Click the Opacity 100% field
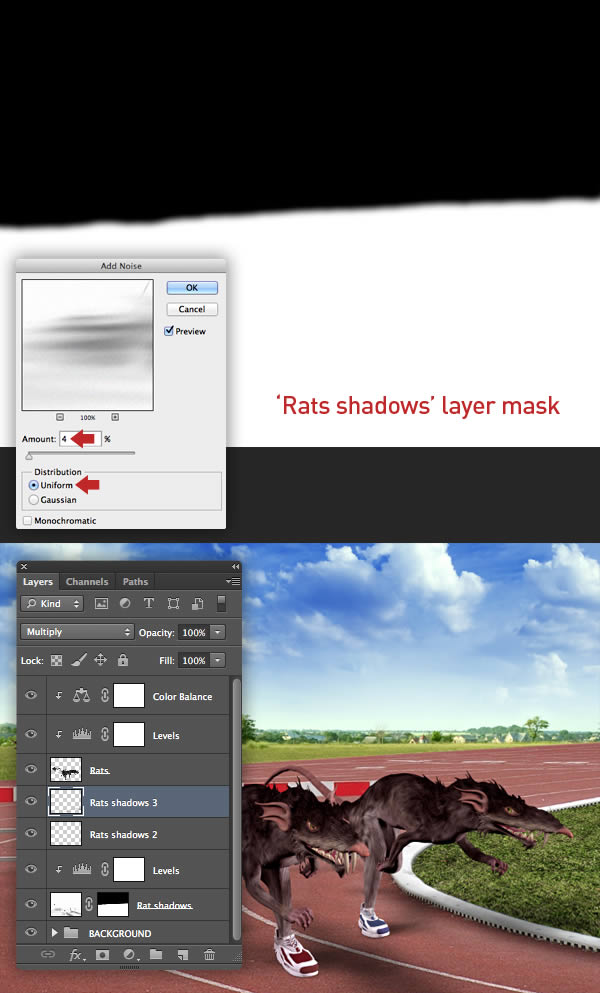 193,632
